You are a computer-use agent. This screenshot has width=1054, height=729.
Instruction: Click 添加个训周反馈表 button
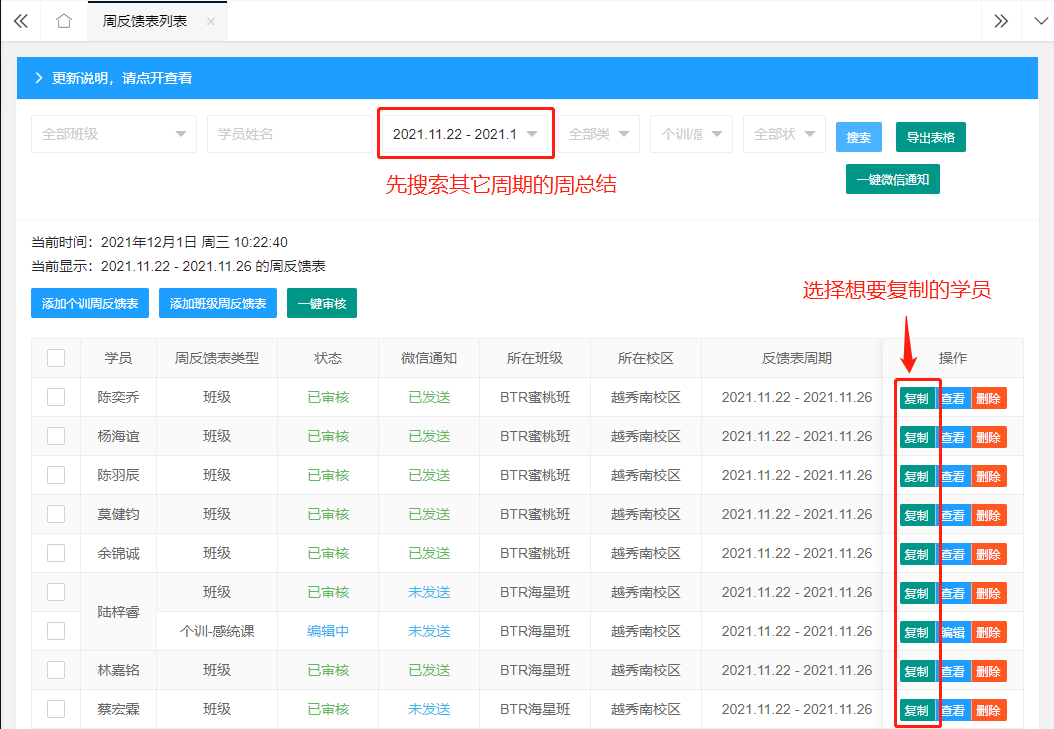(90, 303)
